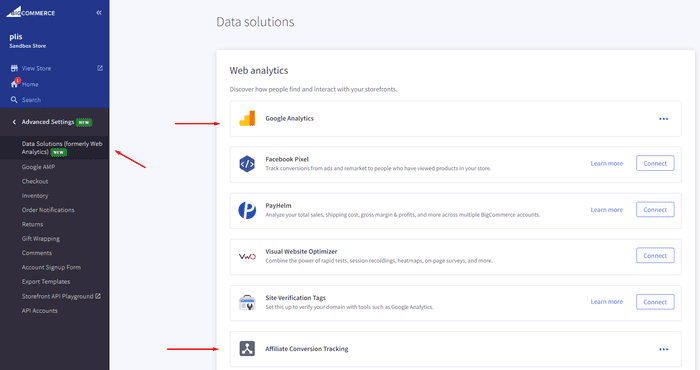Viewport: 700px width, 370px height.
Task: Click the Affiliate Conversion Tracking icon
Action: point(247,349)
